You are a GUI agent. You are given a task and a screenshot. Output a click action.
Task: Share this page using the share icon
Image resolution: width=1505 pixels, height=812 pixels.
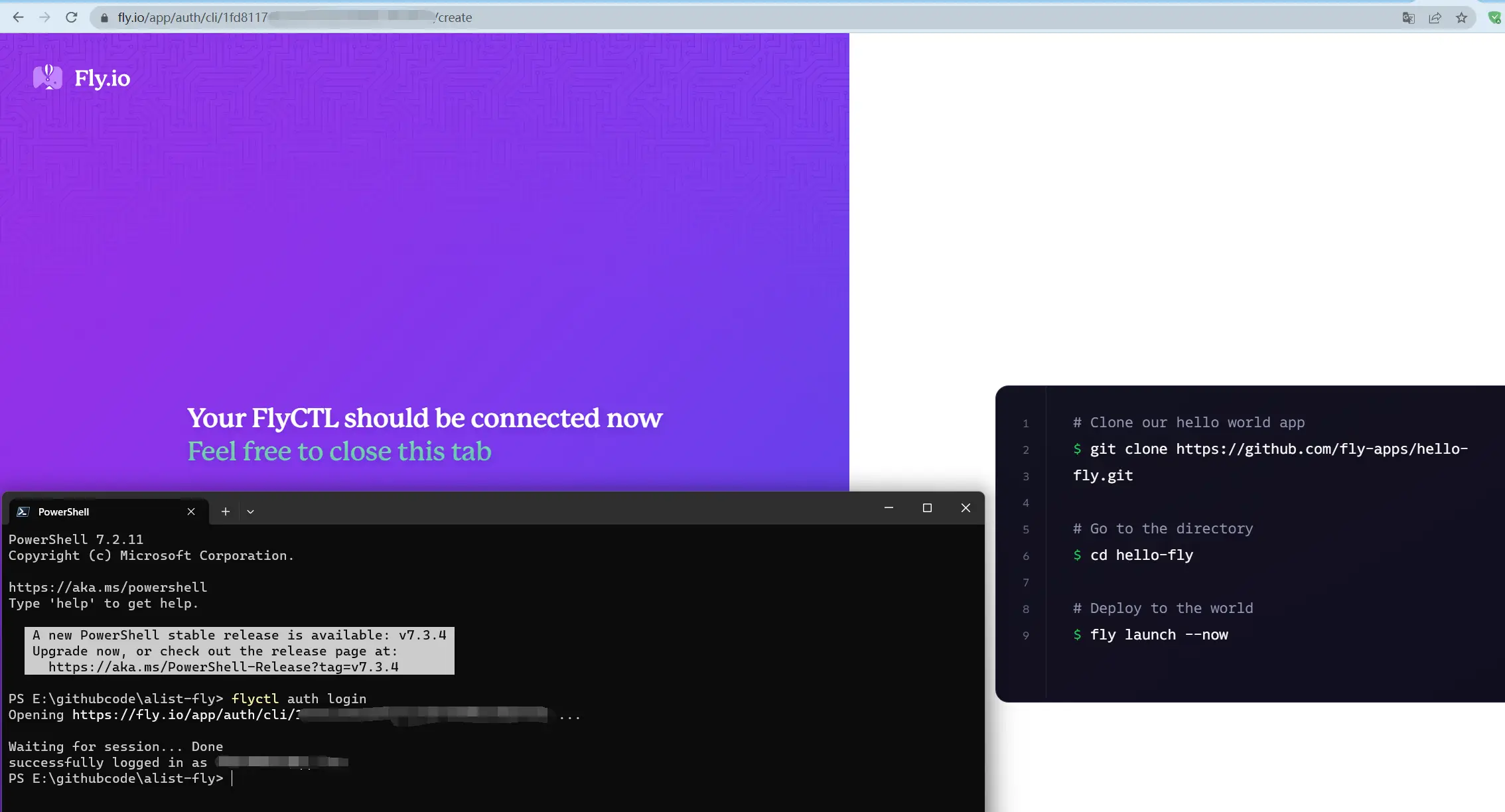tap(1435, 18)
